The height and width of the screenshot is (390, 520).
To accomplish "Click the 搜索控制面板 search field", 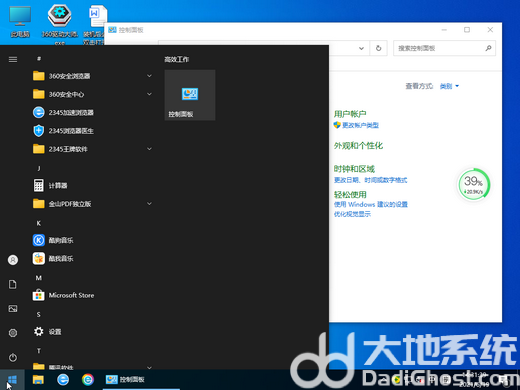I will tap(444, 48).
